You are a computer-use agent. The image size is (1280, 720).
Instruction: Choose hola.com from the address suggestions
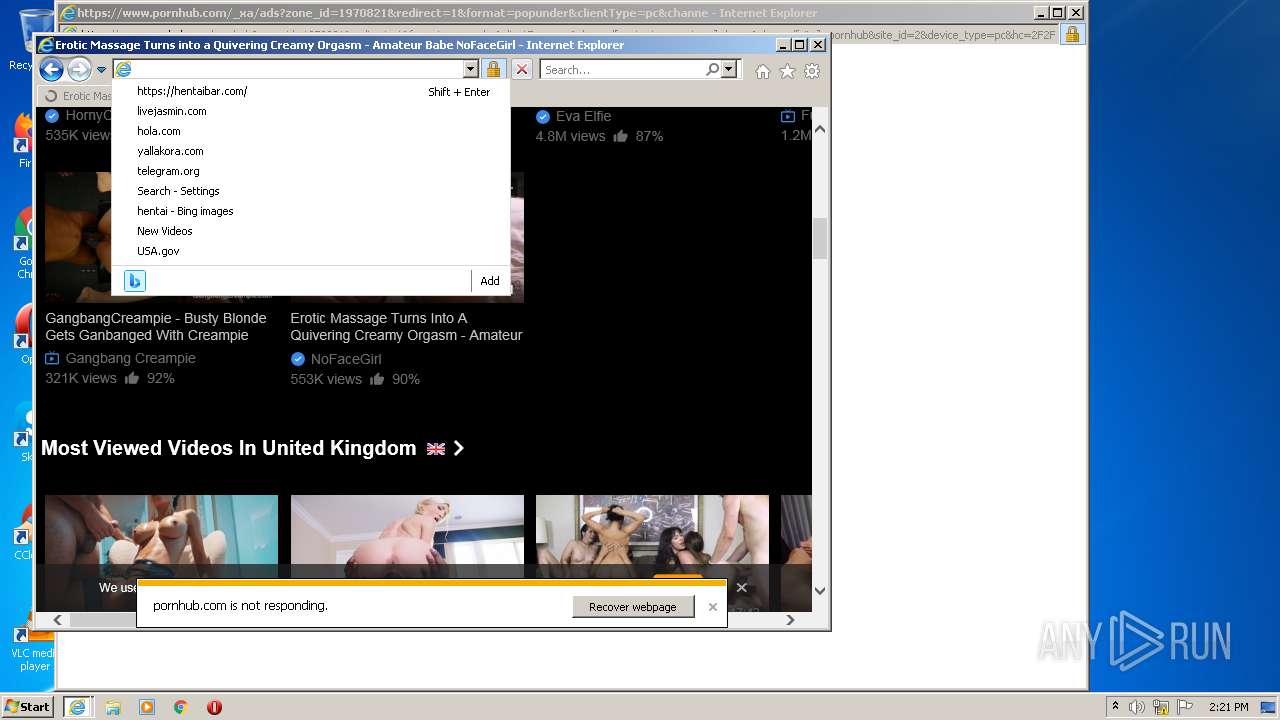tap(159, 131)
